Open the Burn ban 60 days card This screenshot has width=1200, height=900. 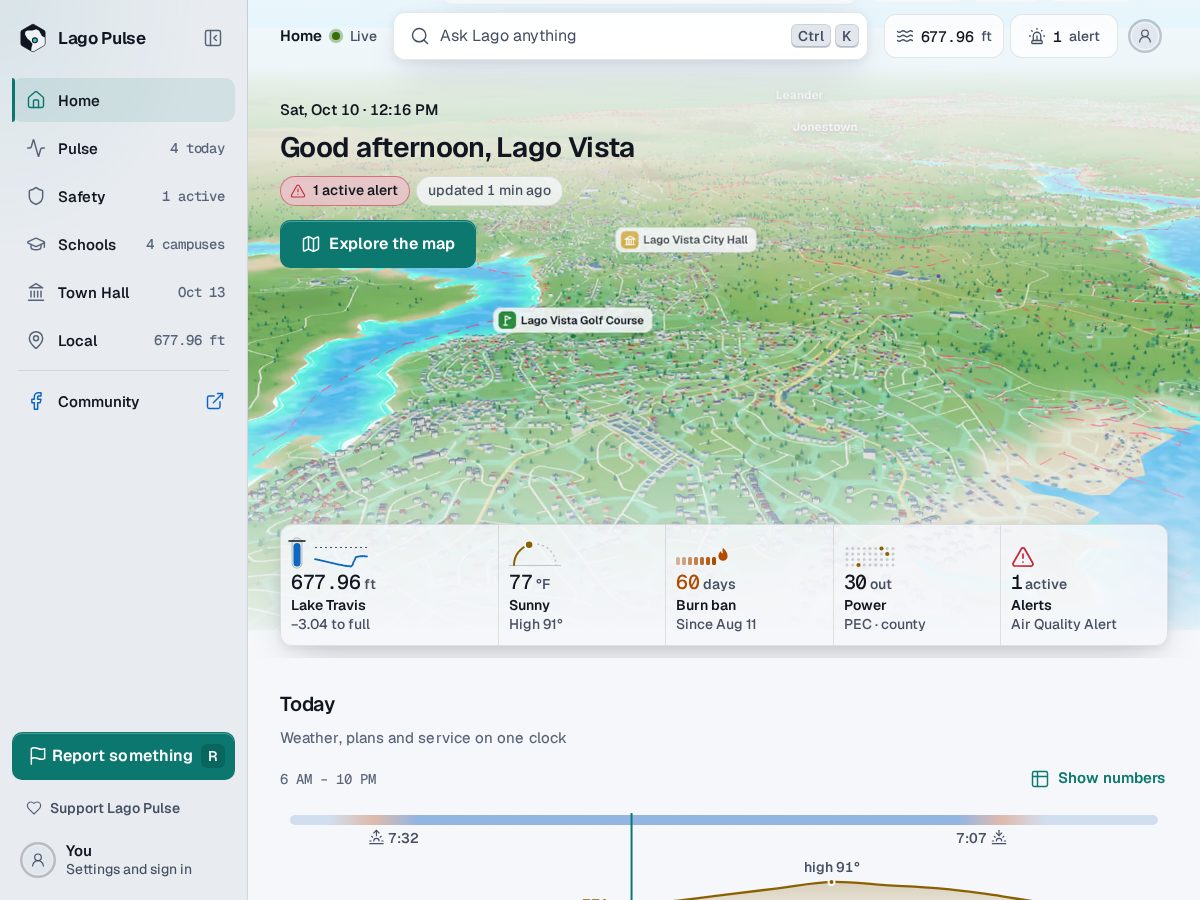tap(749, 585)
